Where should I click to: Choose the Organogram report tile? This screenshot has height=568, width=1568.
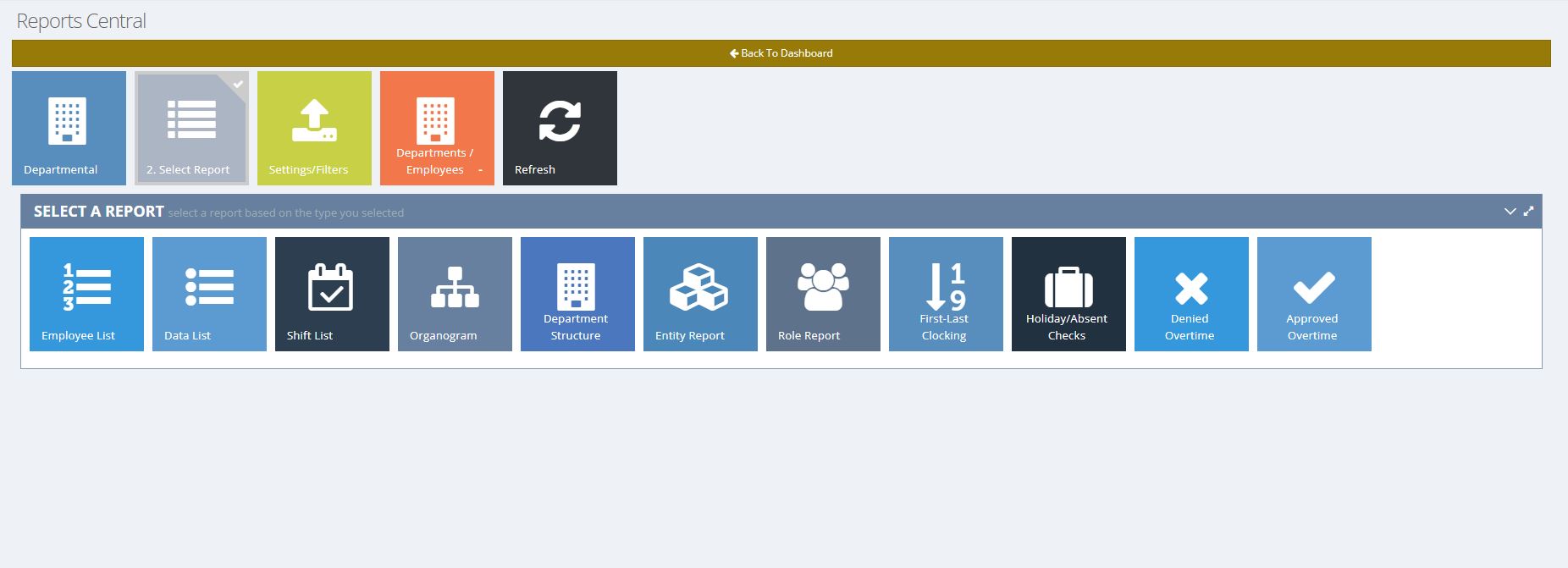click(455, 294)
